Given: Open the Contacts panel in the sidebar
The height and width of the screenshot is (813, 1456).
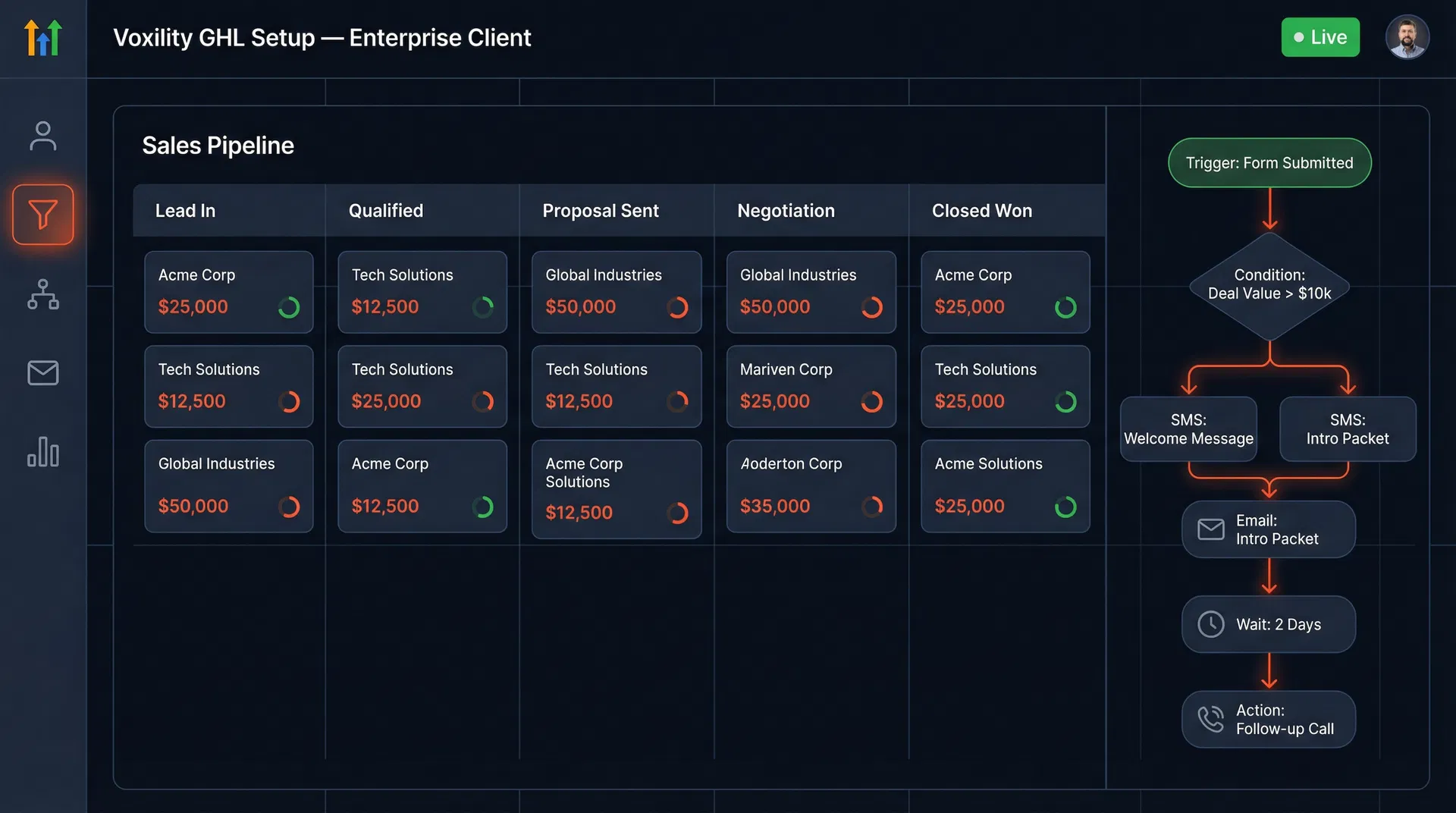Looking at the screenshot, I should [43, 137].
